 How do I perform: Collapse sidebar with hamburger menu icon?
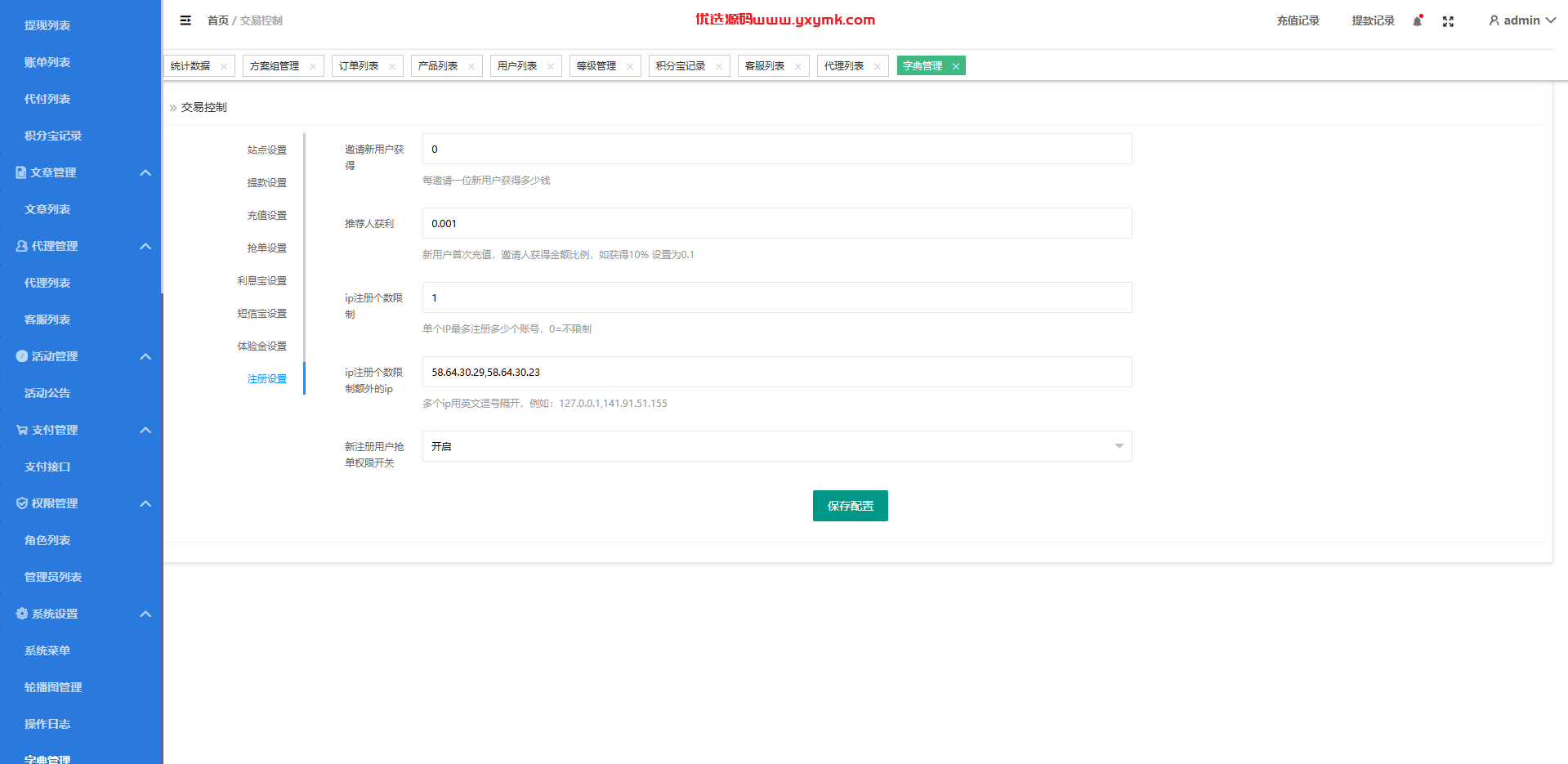coord(185,20)
